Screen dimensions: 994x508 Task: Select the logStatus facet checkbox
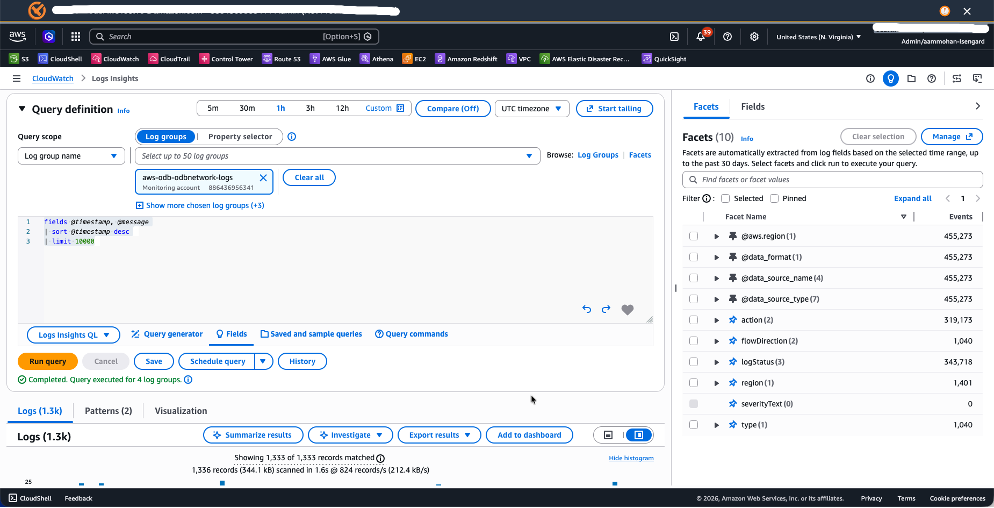click(x=694, y=361)
